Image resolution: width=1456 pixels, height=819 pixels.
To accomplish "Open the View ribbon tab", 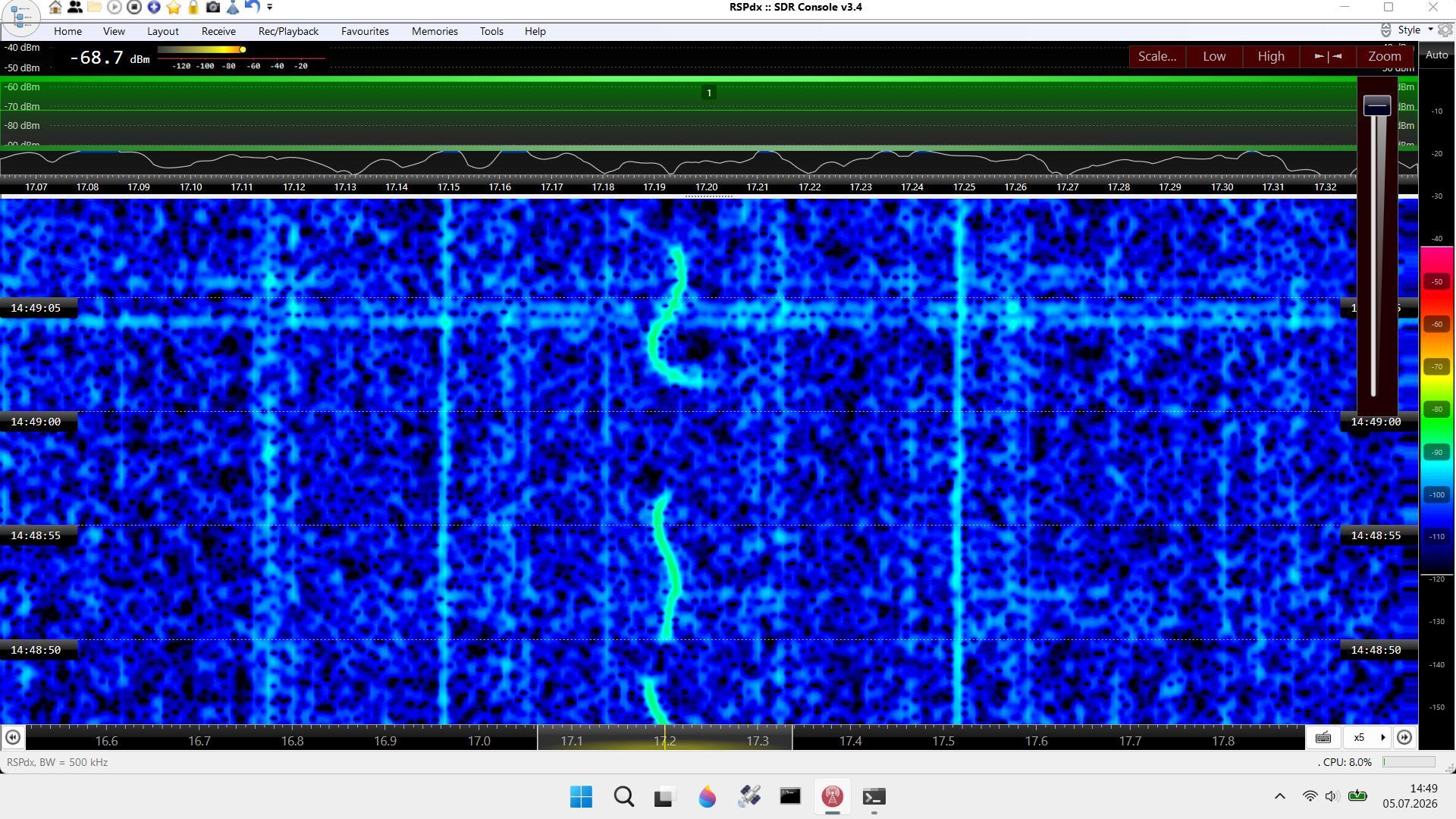I will point(114,31).
